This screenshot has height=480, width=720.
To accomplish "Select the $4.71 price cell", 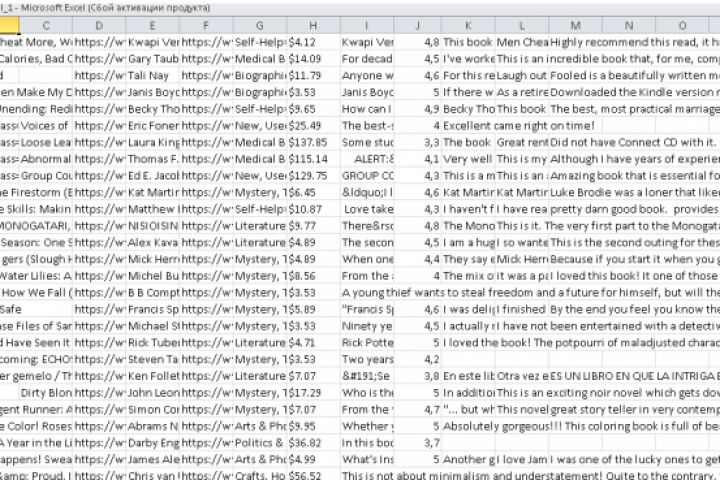I will (314, 343).
